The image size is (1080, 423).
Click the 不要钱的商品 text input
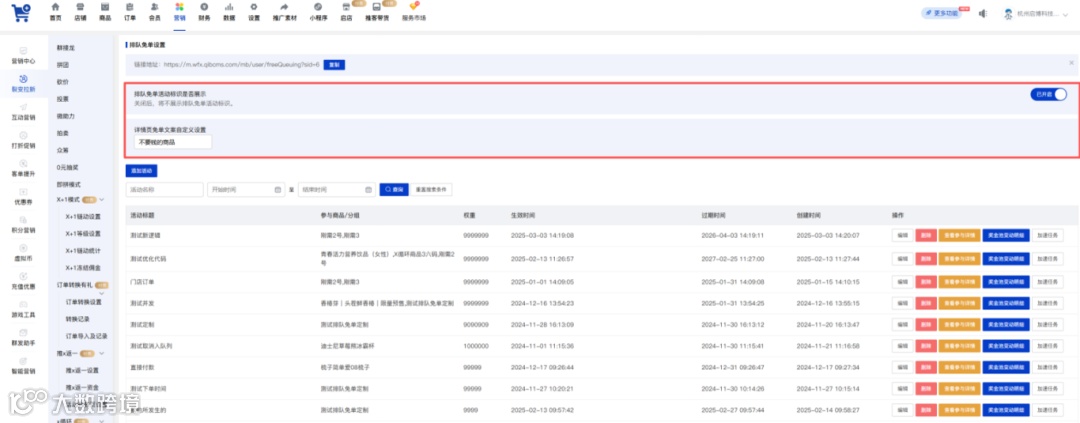point(173,141)
